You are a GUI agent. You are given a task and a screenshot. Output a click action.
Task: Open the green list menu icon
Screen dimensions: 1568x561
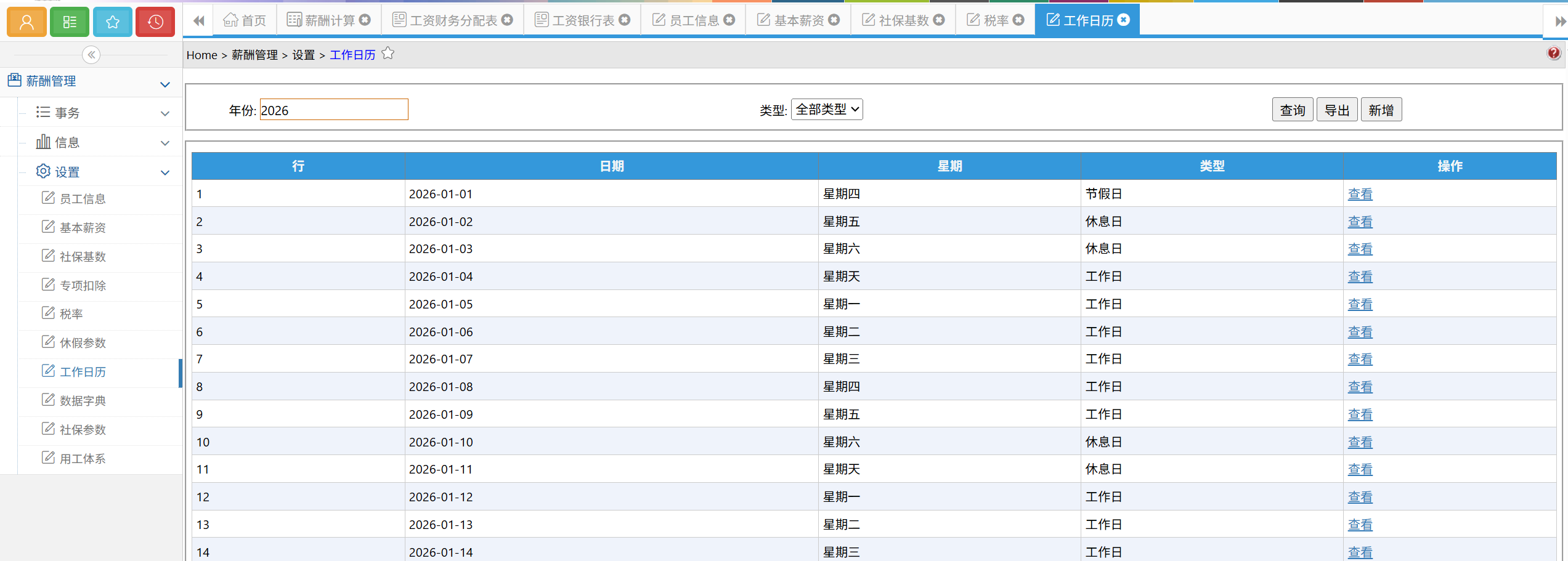[x=70, y=22]
